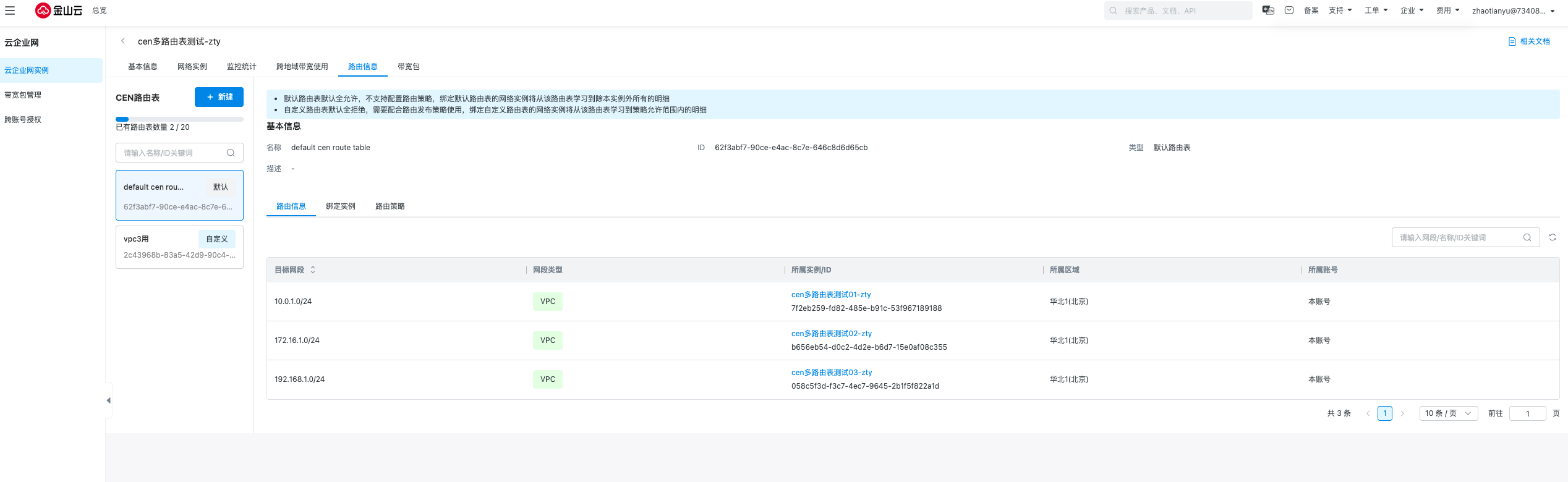Expand the zhaotianyu account menu

pyautogui.click(x=1513, y=11)
